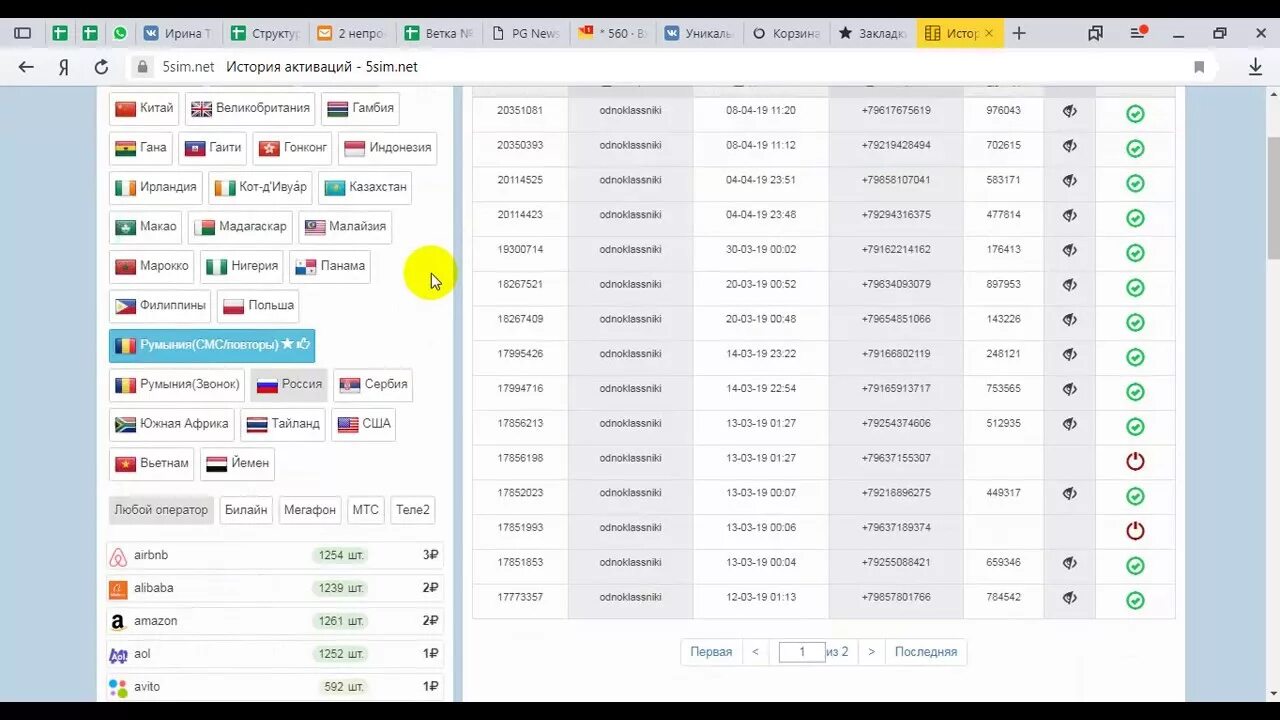Switch to the Корзина tab
Screen dimensions: 1280x720
[x=787, y=33]
